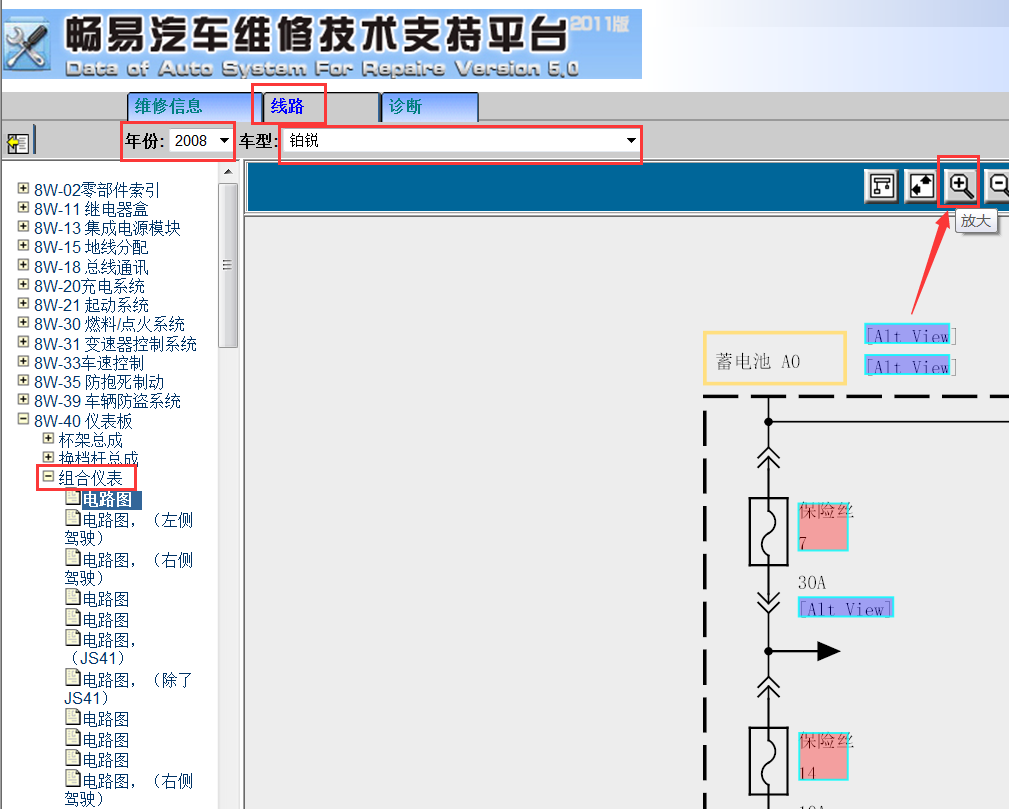Screen dimensions: 1009x809
Task: Click page icon beside 电路图, (左侧驾驶)
Action: pos(73,517)
